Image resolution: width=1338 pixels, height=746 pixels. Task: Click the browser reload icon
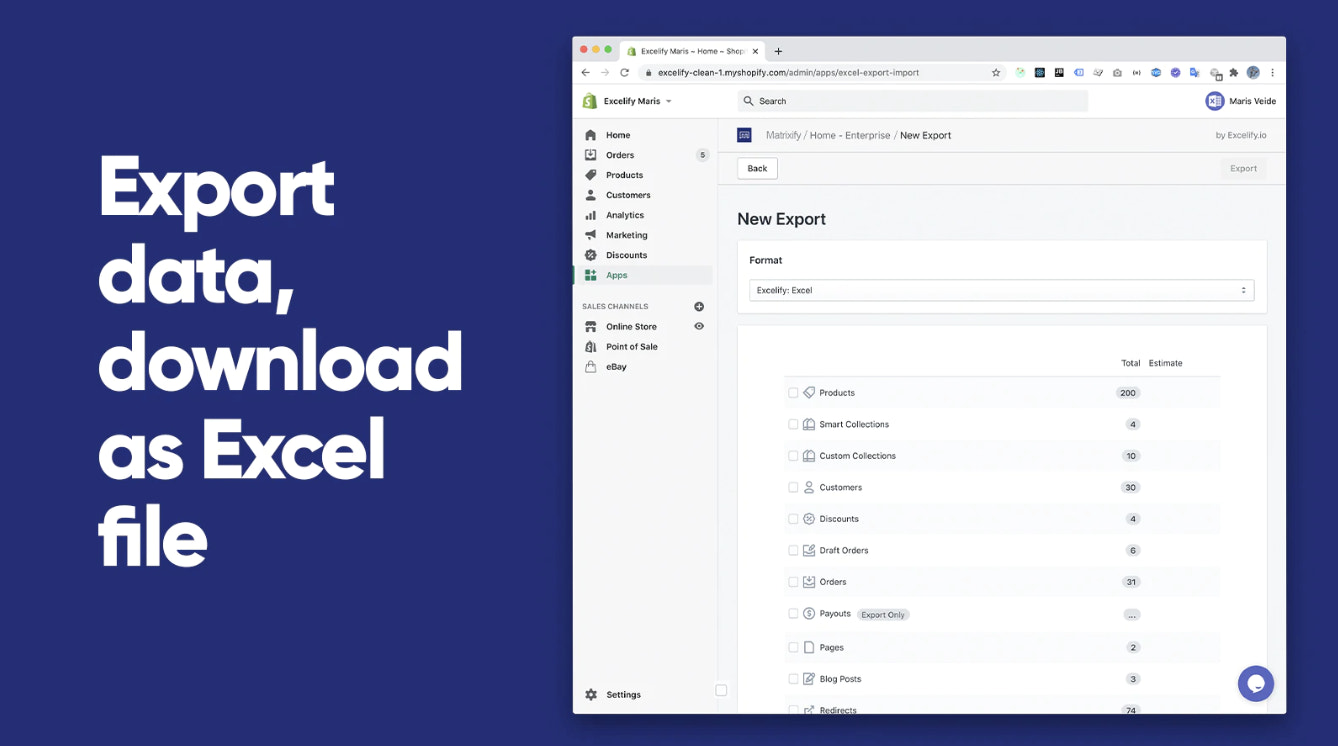point(625,73)
